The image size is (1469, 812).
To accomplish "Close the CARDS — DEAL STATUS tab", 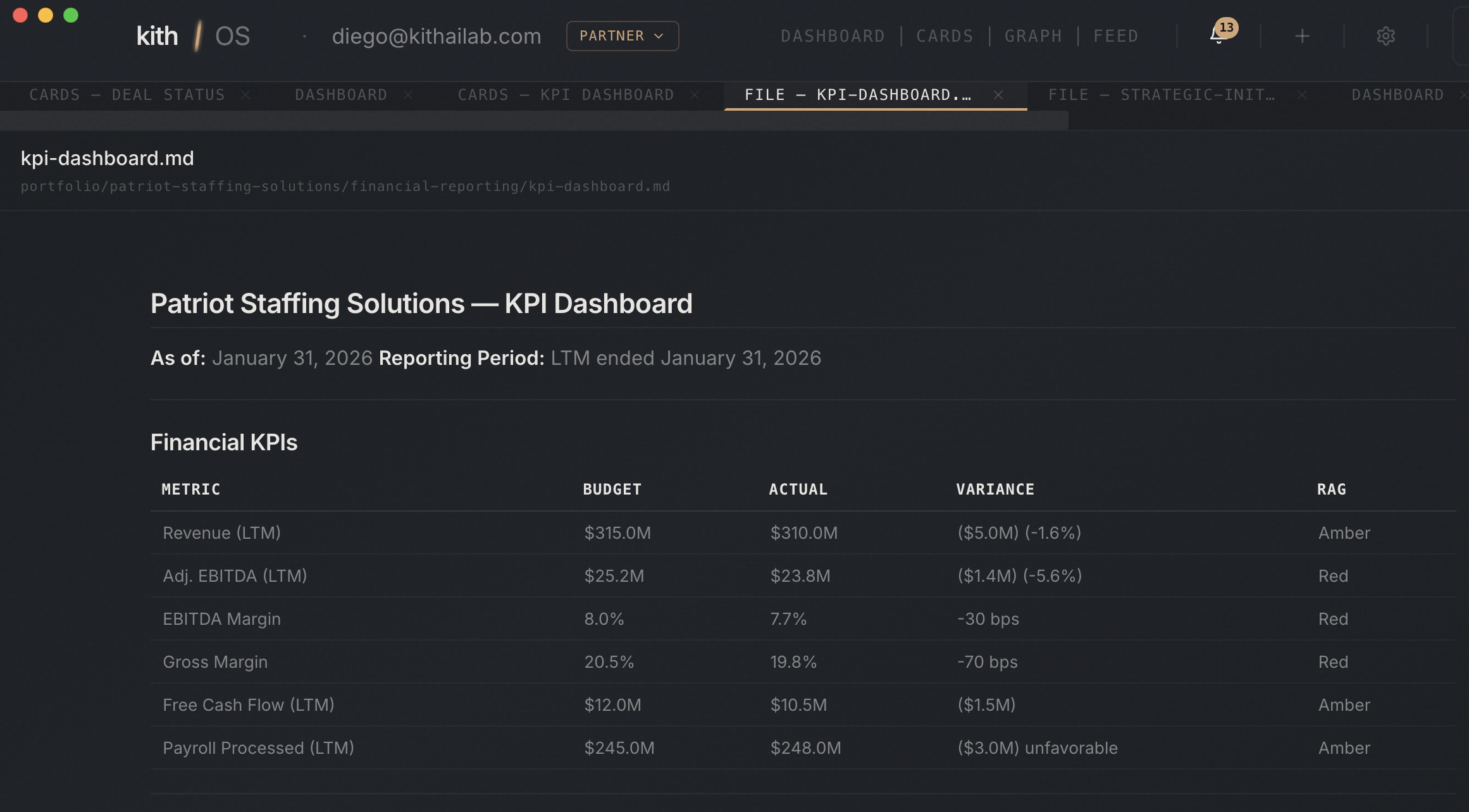I will (x=247, y=95).
